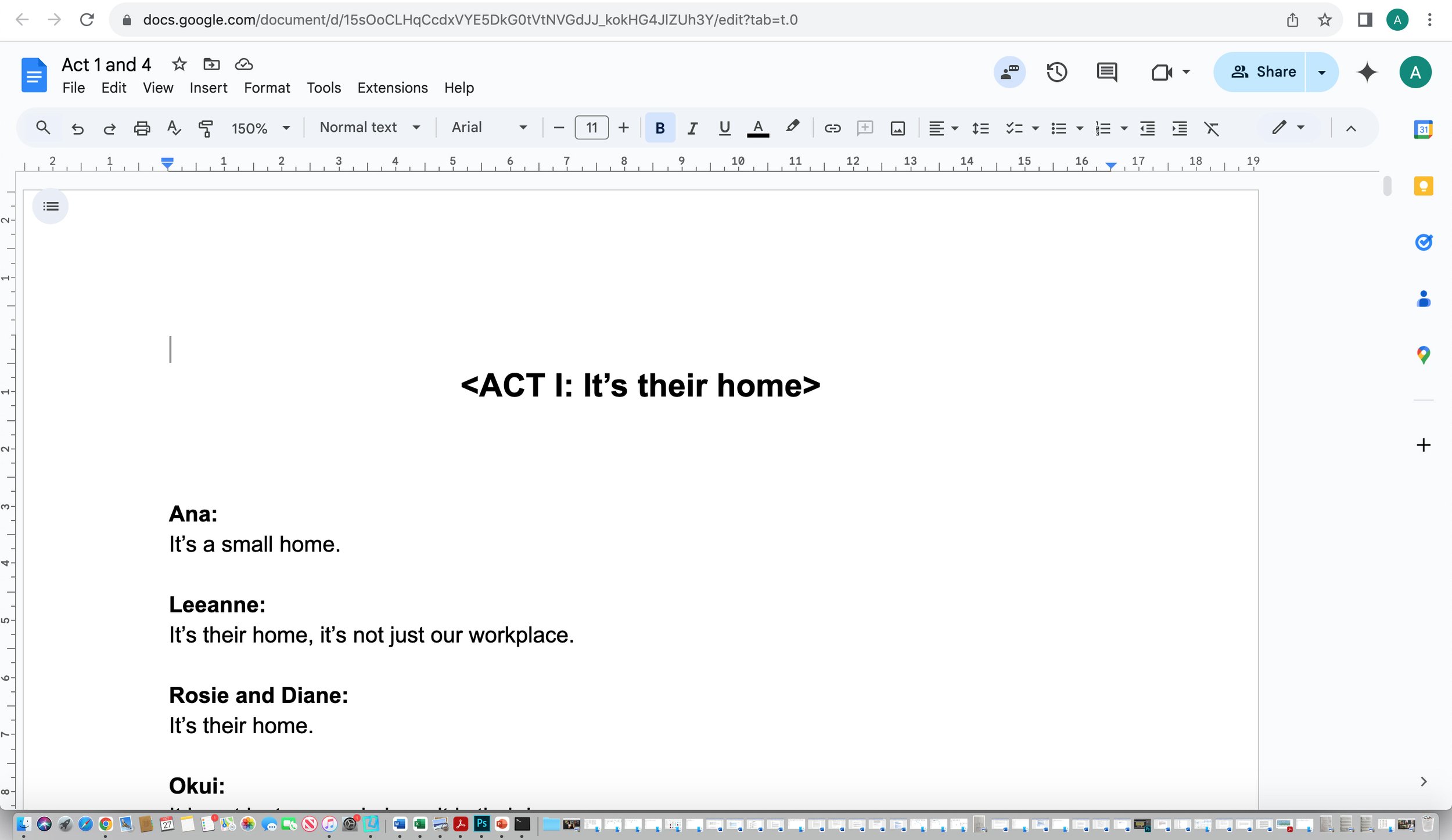Select the paint format tool
The width and height of the screenshot is (1452, 840).
(206, 128)
